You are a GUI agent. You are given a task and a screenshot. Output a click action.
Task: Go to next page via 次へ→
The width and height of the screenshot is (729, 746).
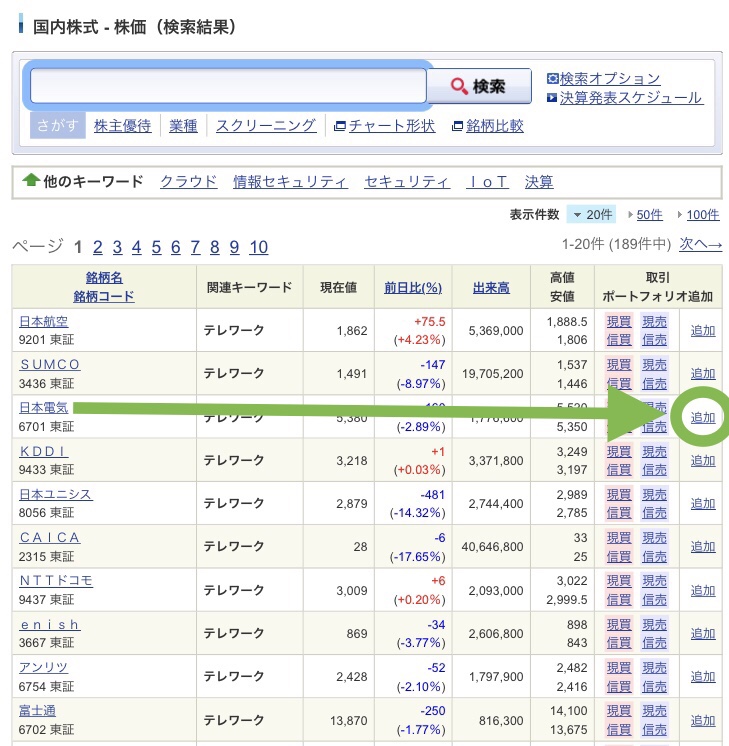(x=700, y=244)
